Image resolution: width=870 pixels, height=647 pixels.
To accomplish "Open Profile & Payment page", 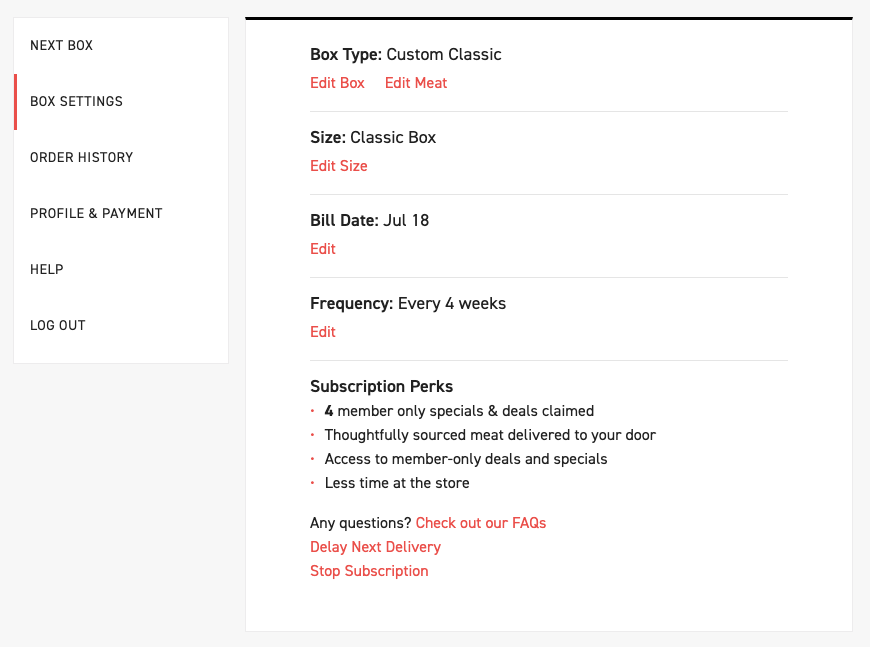I will (x=96, y=214).
